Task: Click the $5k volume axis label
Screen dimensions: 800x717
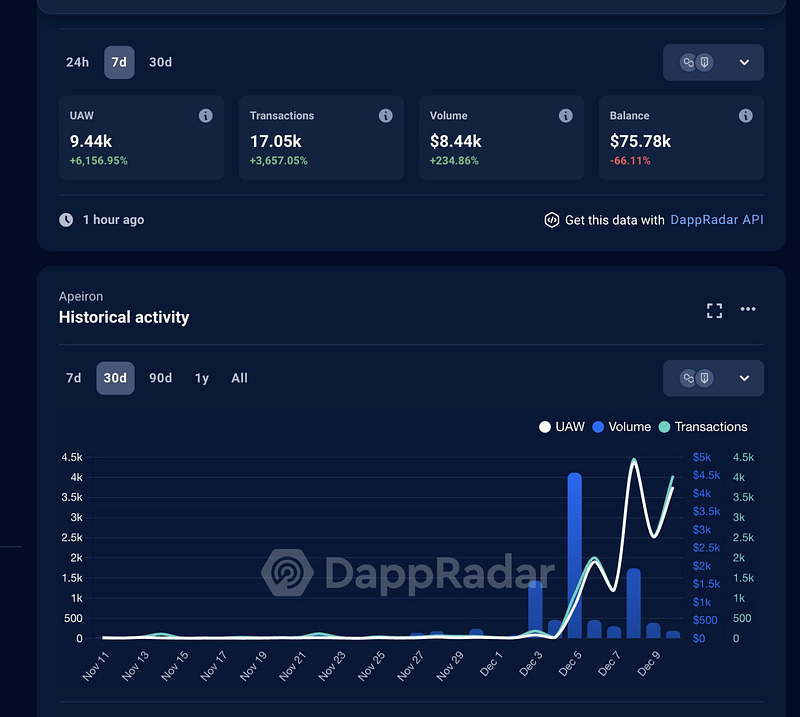Action: 702,457
